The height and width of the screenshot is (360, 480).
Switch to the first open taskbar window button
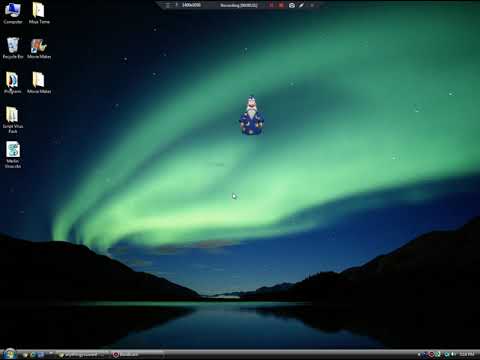click(82, 355)
